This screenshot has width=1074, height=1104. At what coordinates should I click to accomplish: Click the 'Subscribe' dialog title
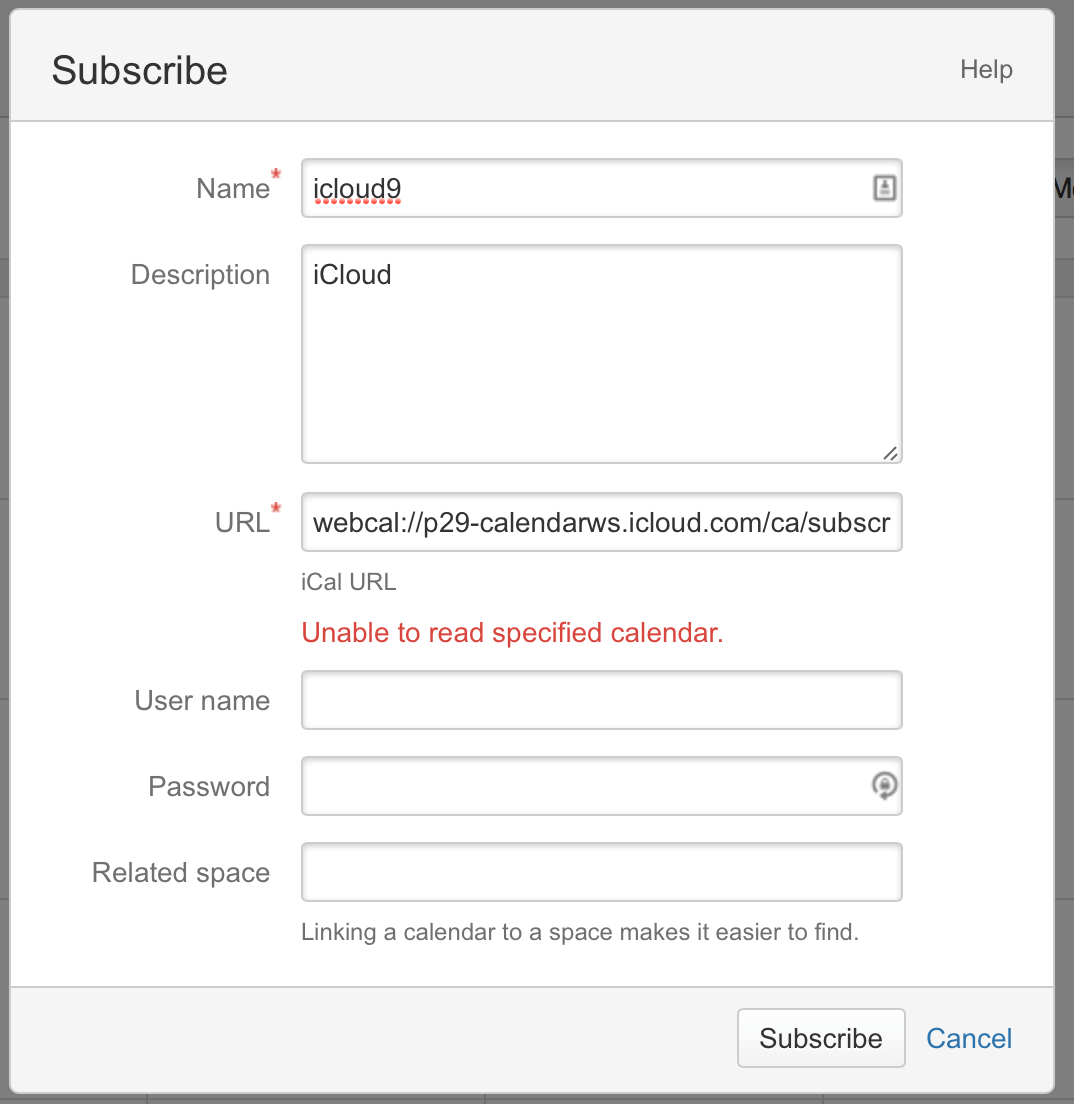[139, 70]
